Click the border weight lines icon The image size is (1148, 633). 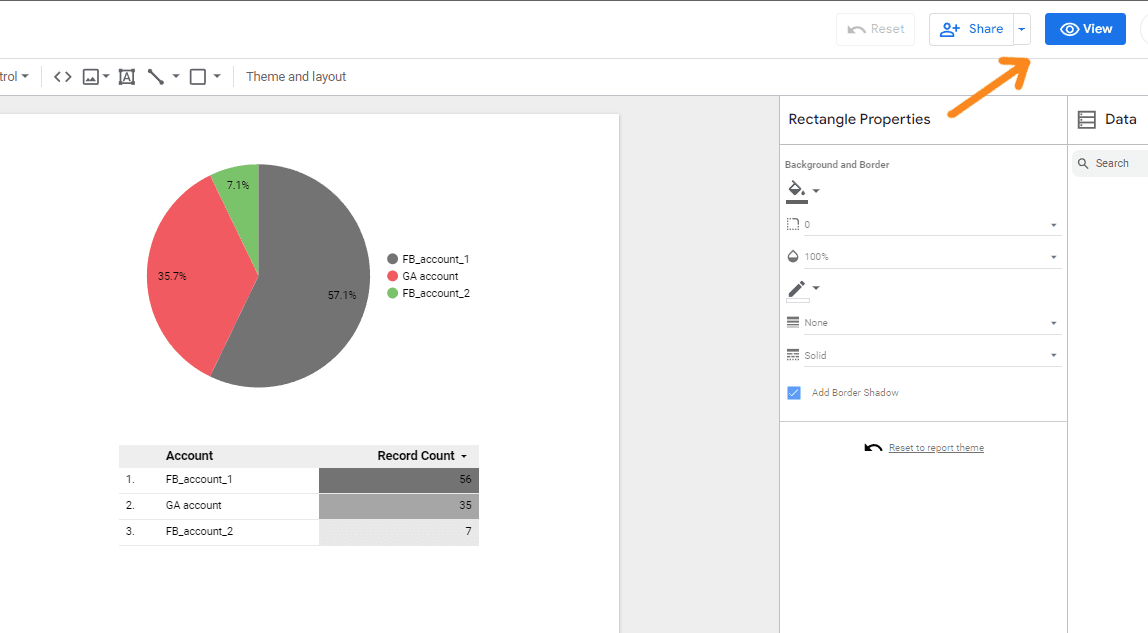coord(793,322)
